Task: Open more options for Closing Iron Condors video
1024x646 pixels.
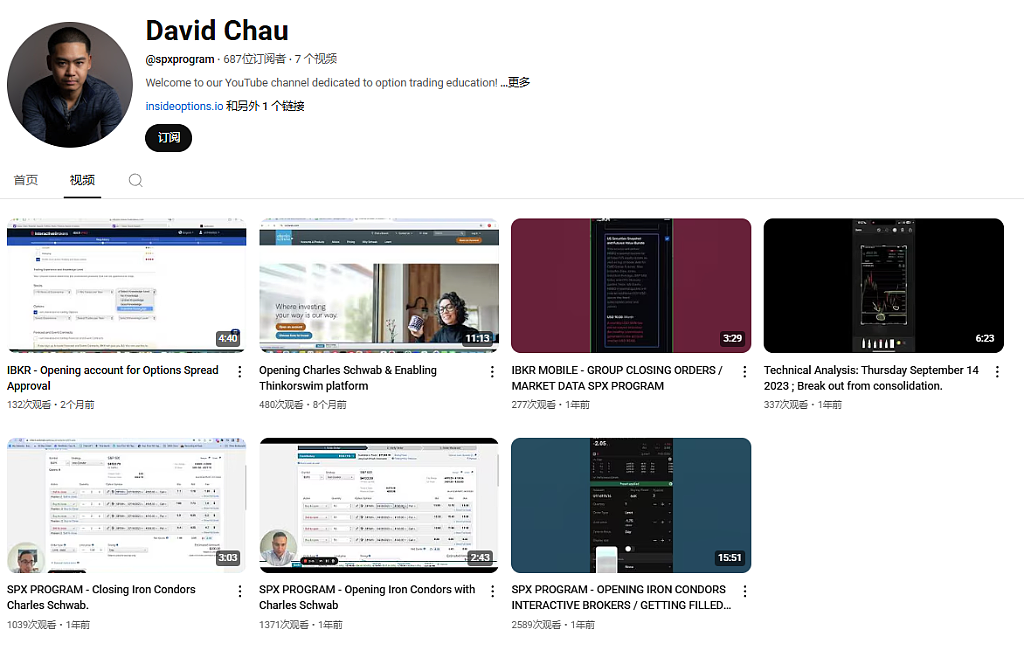Action: pos(240,591)
